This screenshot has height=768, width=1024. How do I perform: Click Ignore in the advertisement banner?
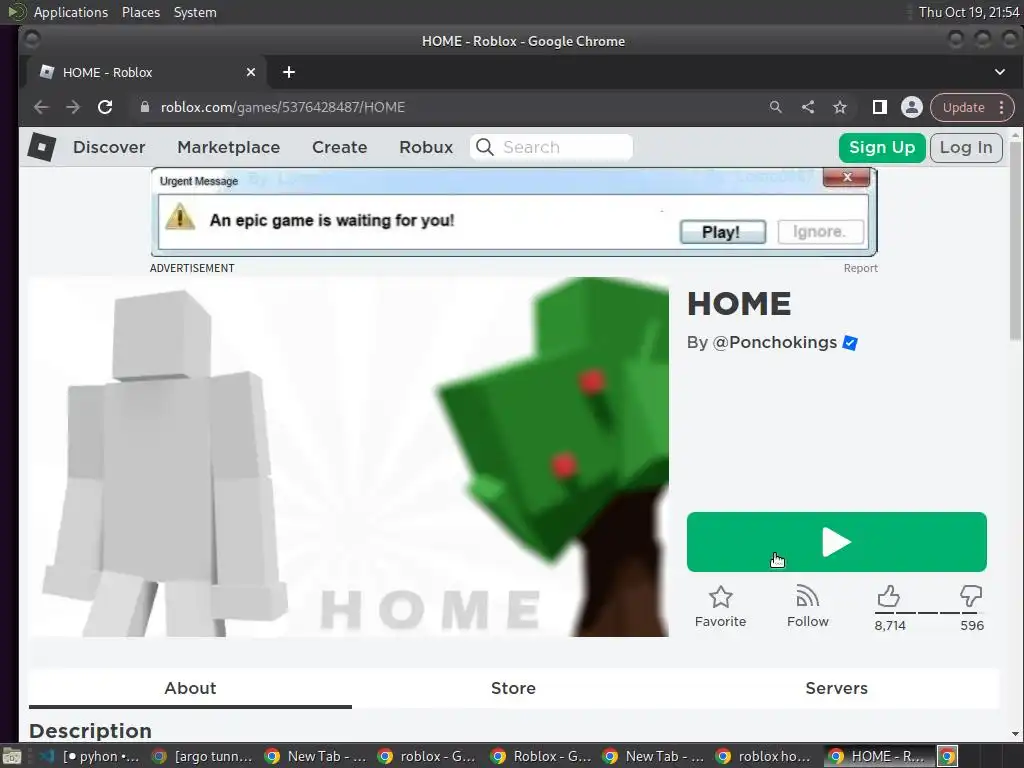pyautogui.click(x=820, y=231)
